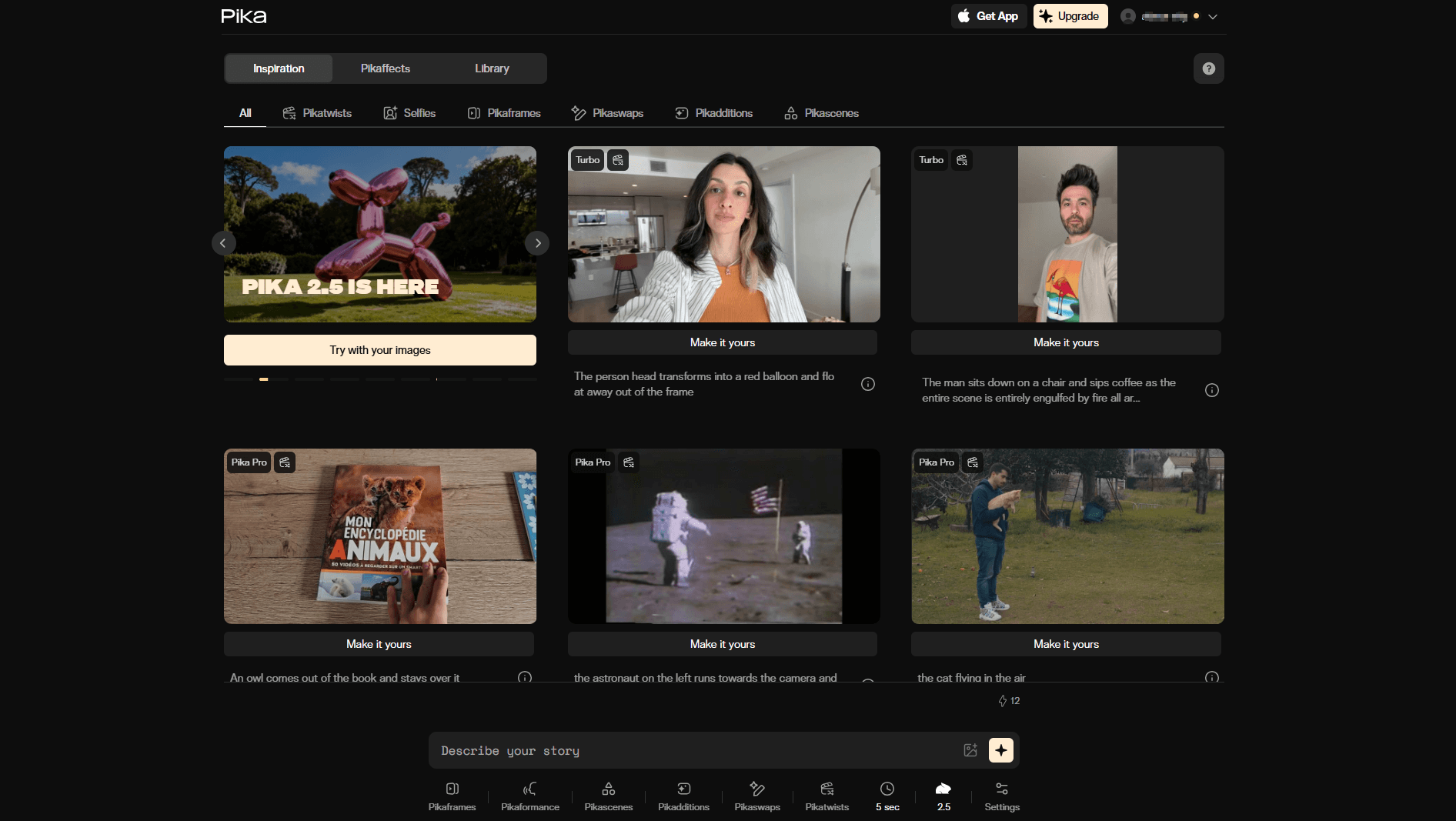Choose Pikaswaps in the bottom toolbar
Image resolution: width=1456 pixels, height=821 pixels.
click(x=757, y=796)
